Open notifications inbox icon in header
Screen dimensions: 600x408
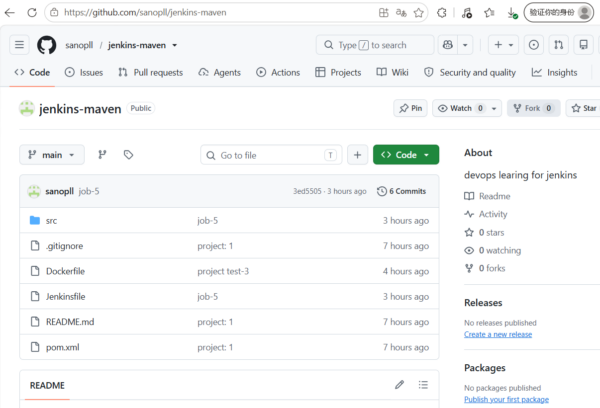pos(583,45)
